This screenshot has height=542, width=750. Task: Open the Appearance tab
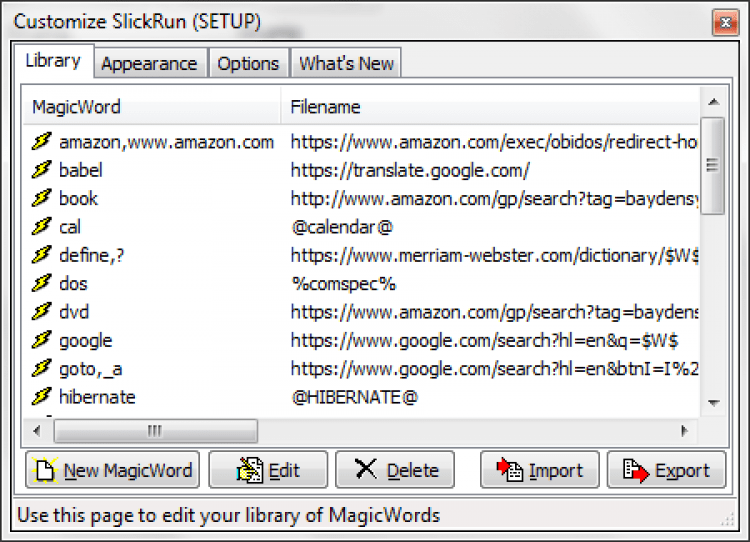150,63
